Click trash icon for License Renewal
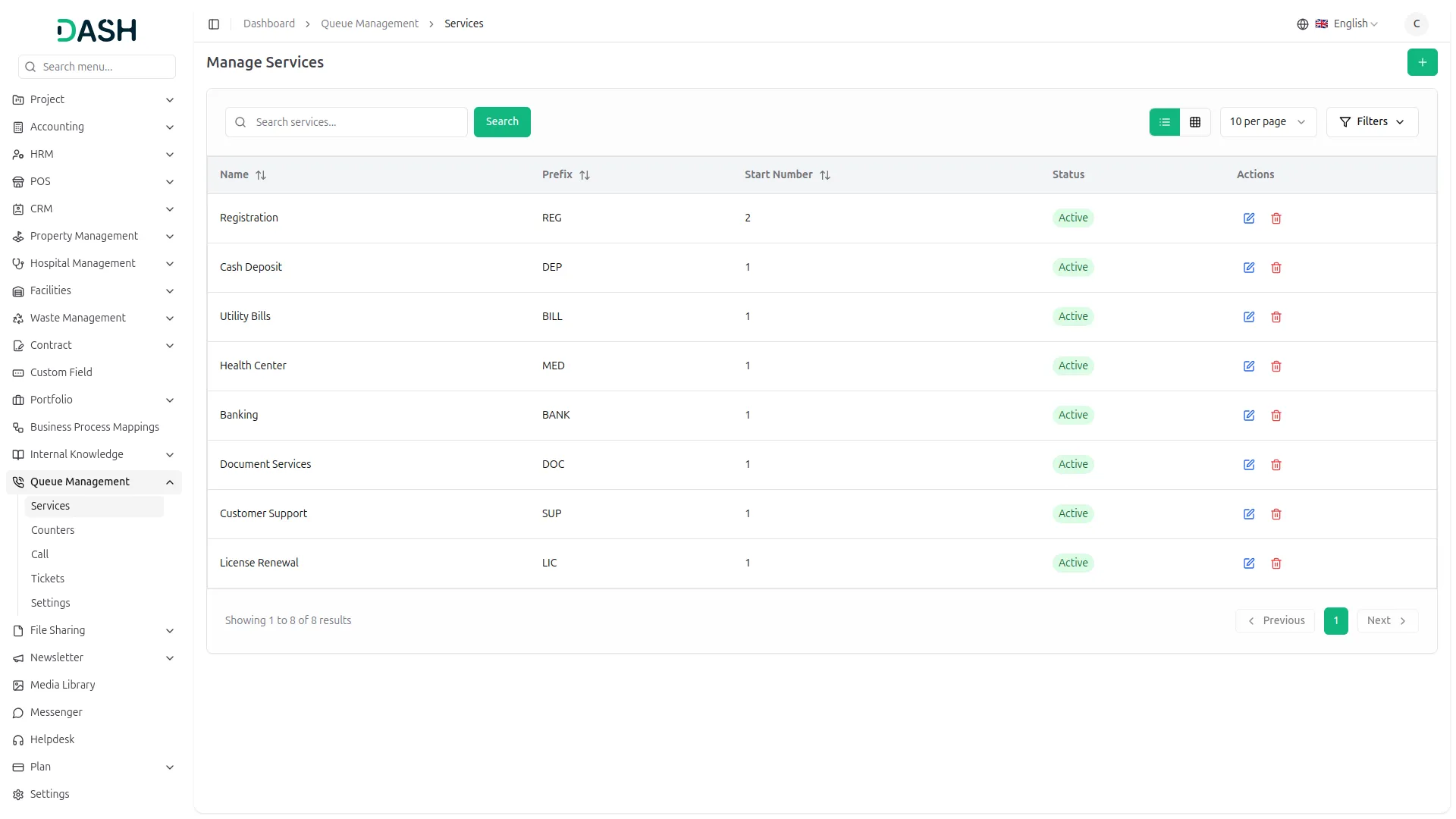Viewport: 1456px width, 819px height. coord(1276,563)
